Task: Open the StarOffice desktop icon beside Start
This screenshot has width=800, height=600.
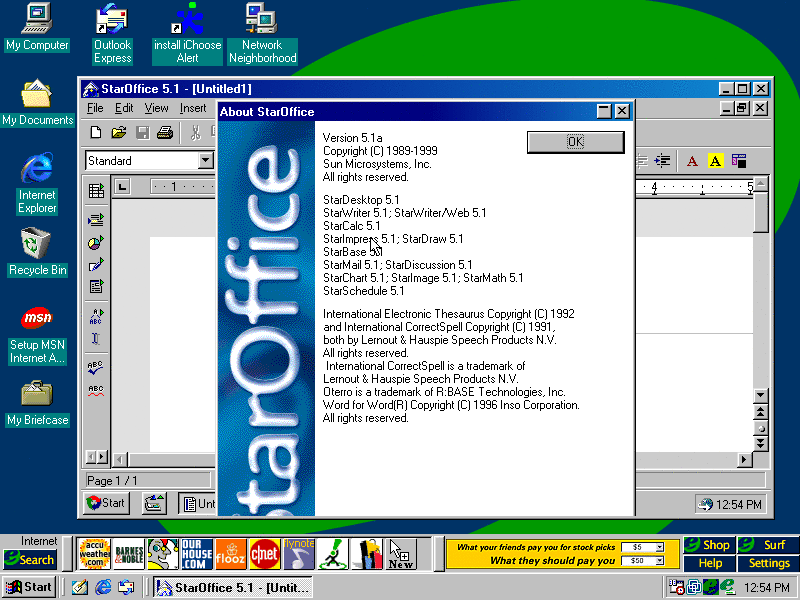Action: coord(154,504)
